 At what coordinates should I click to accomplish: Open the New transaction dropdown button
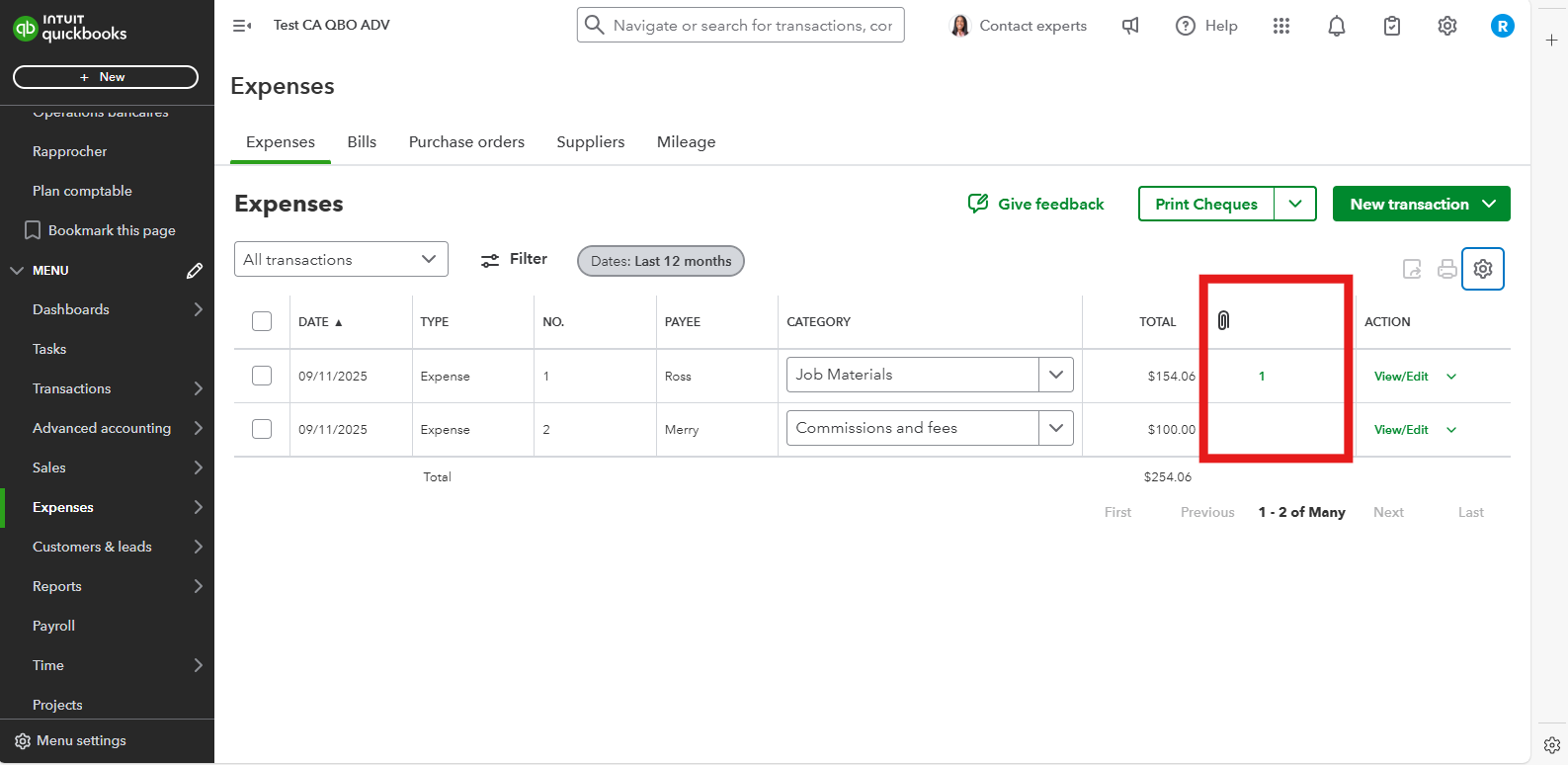pyautogui.click(x=1421, y=204)
